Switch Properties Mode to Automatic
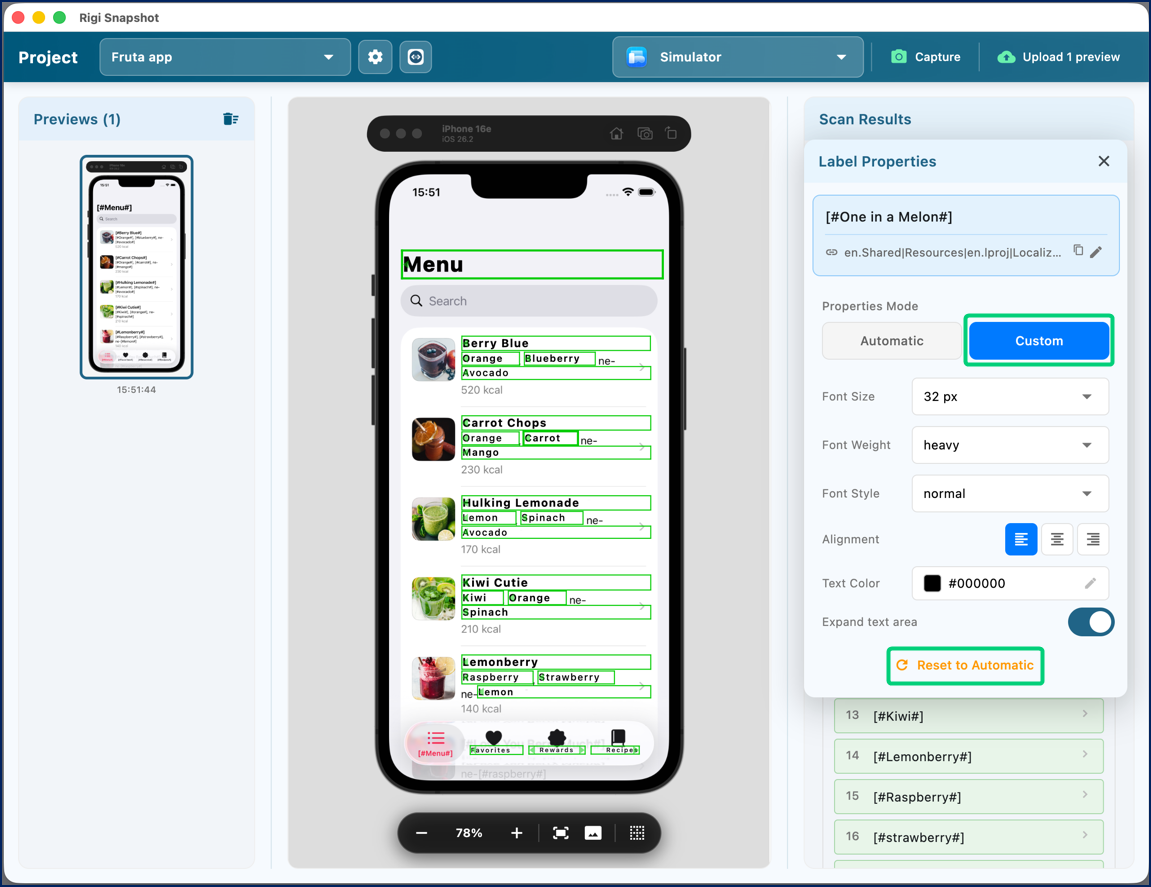 click(x=892, y=341)
